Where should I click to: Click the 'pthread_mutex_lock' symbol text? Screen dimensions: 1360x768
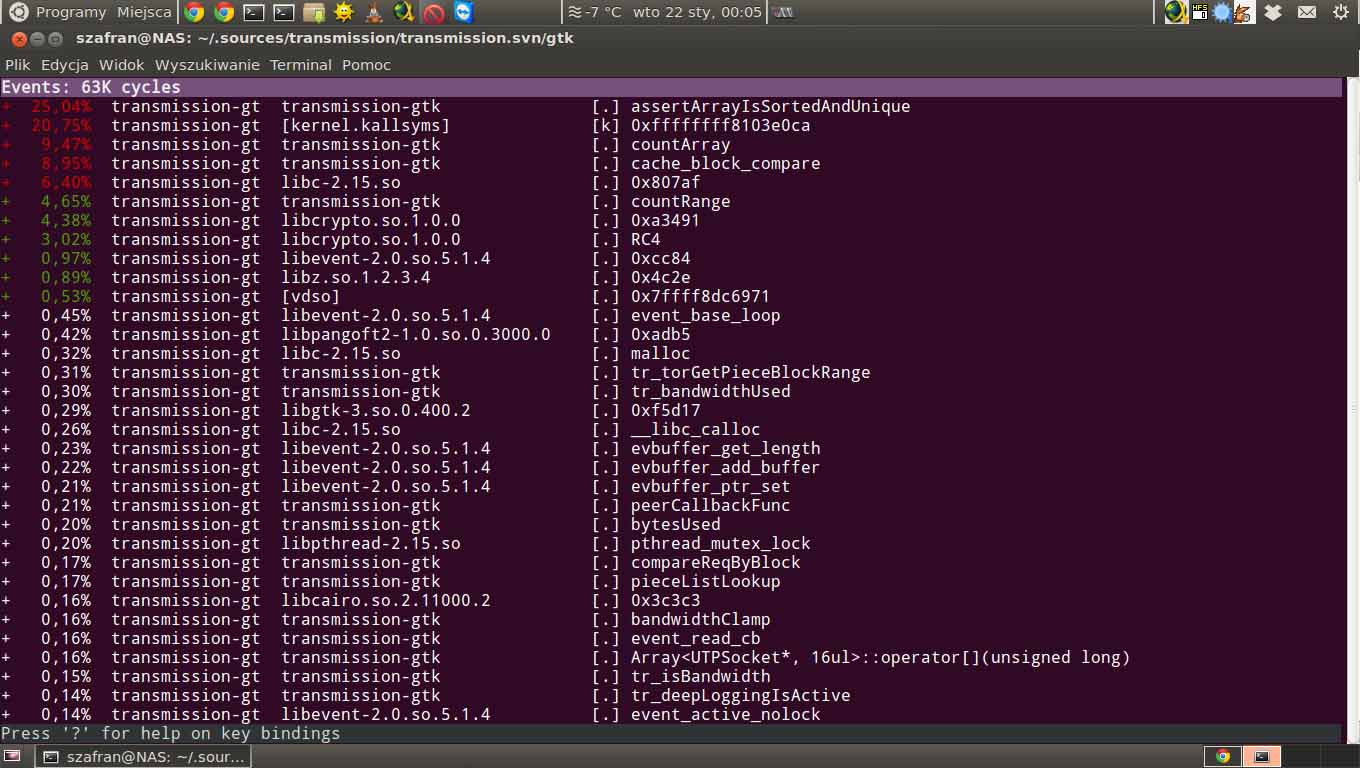pos(720,543)
